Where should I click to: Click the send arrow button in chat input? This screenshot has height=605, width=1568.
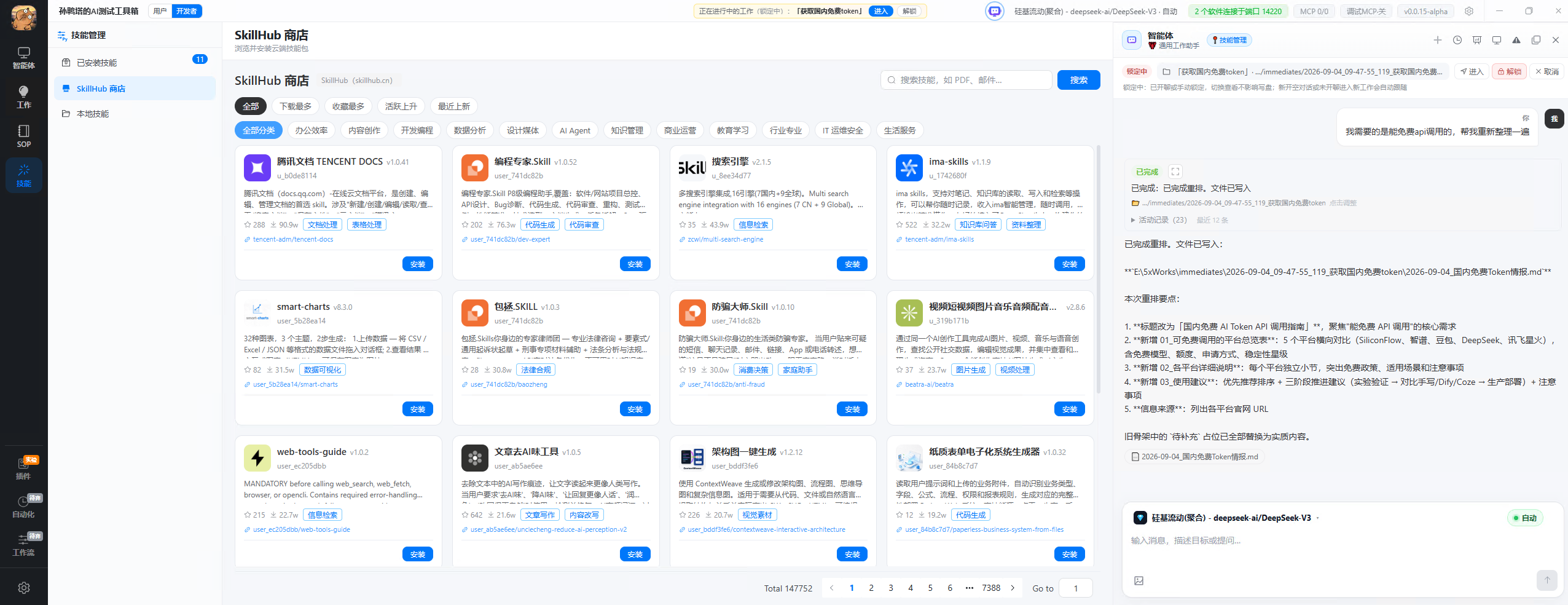tap(1547, 580)
